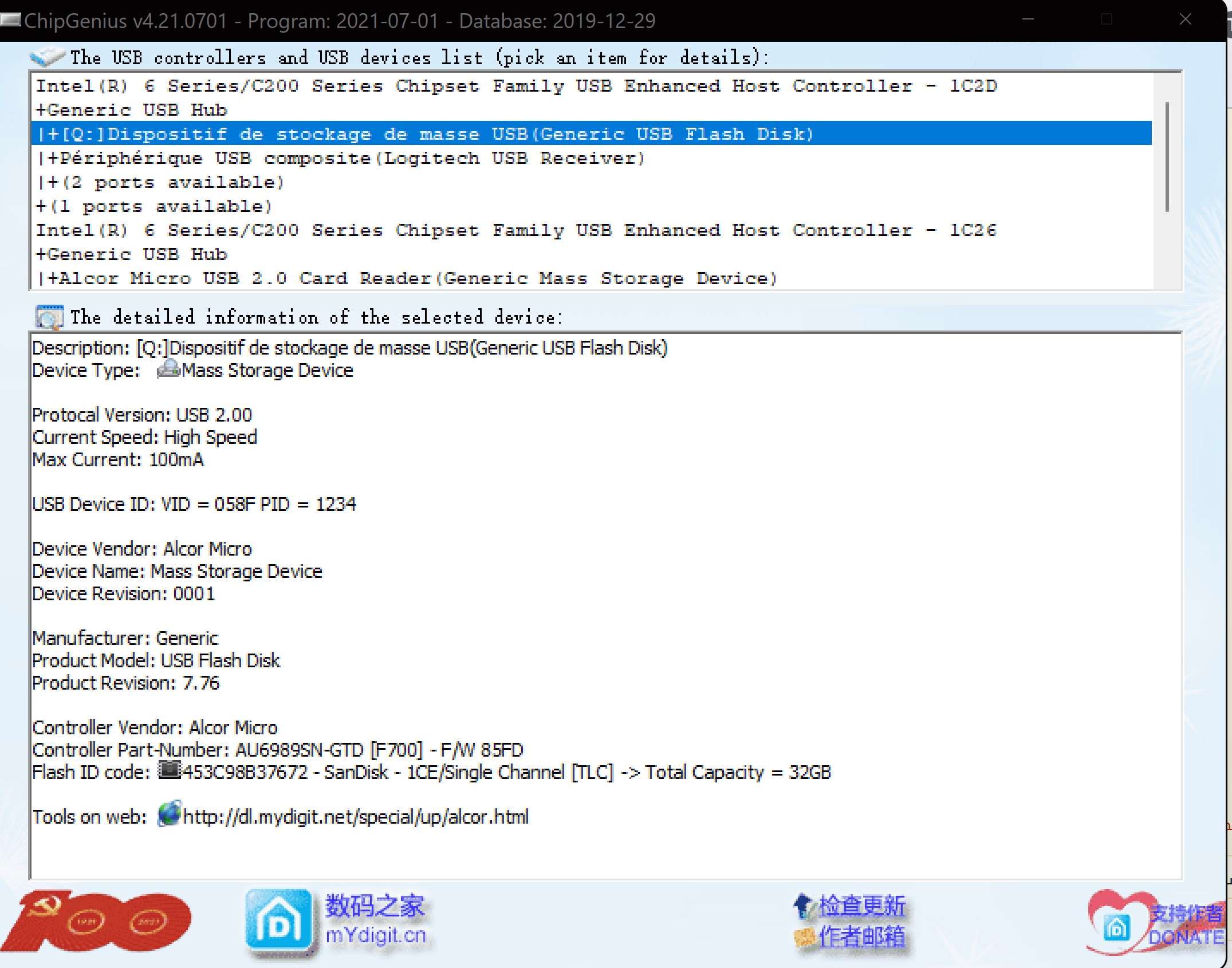The image size is (1232, 968).
Task: Click the Device Revision: 0001 line
Action: pos(124,593)
